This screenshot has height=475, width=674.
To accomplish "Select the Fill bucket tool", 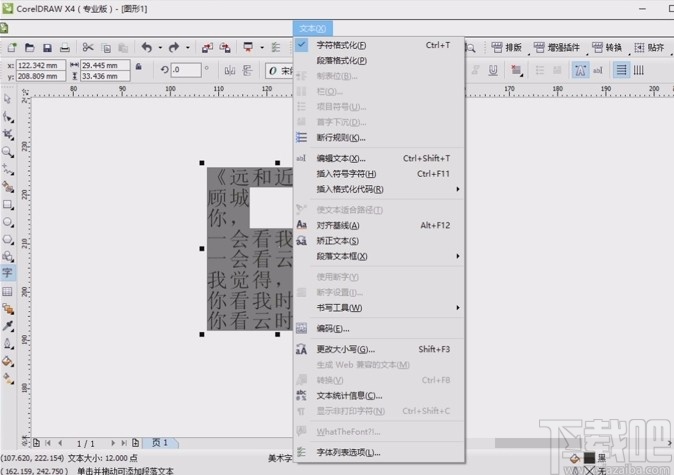I will pyautogui.click(x=8, y=361).
